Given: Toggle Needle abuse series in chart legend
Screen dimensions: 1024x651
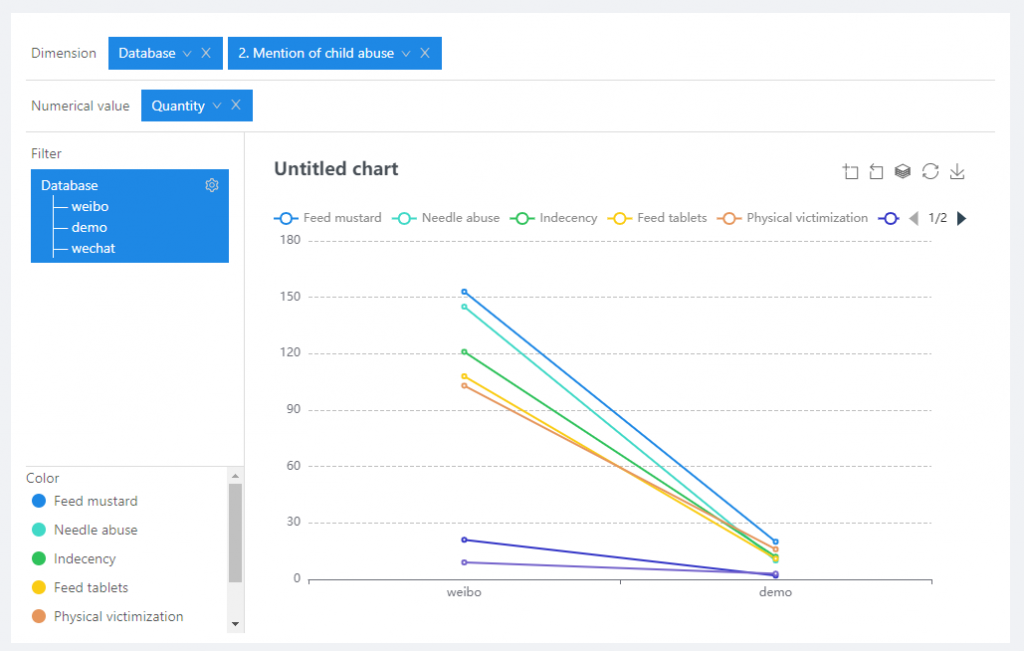Looking at the screenshot, I should [x=447, y=218].
